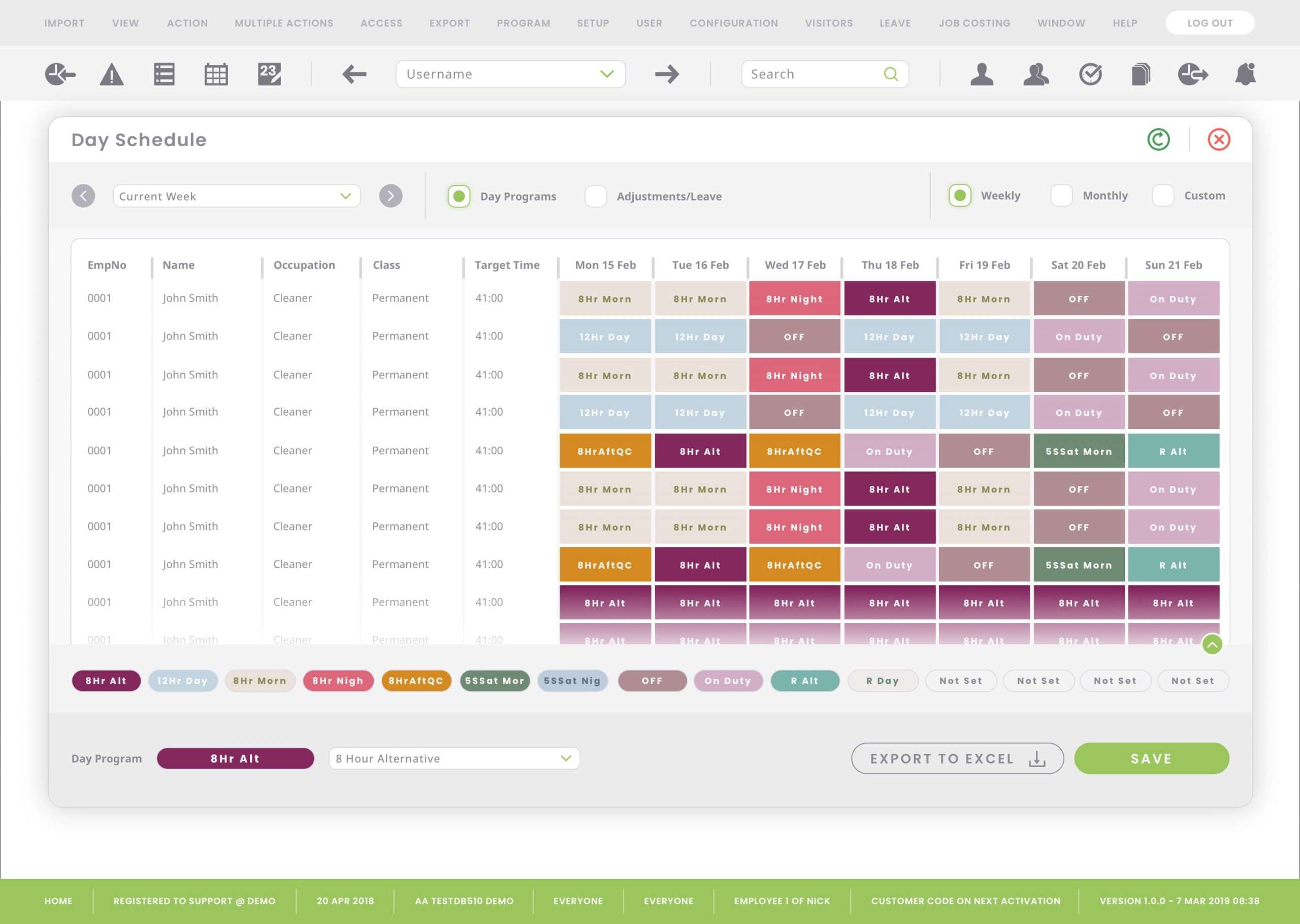Viewport: 1300px width, 924px height.
Task: Open the date 23 edit calendar icon
Action: pos(269,74)
